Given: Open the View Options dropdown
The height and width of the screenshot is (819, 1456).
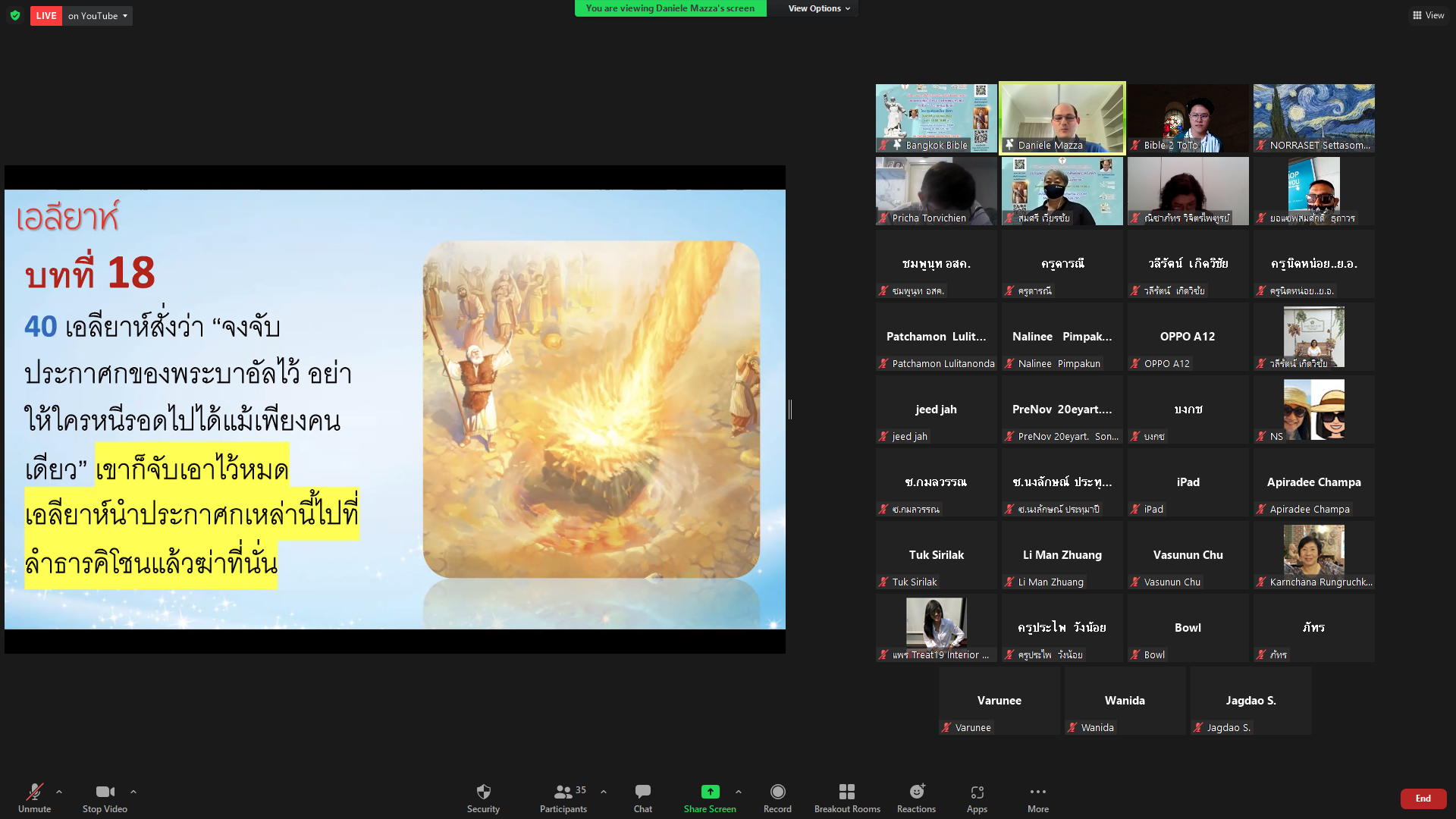Looking at the screenshot, I should 819,8.
